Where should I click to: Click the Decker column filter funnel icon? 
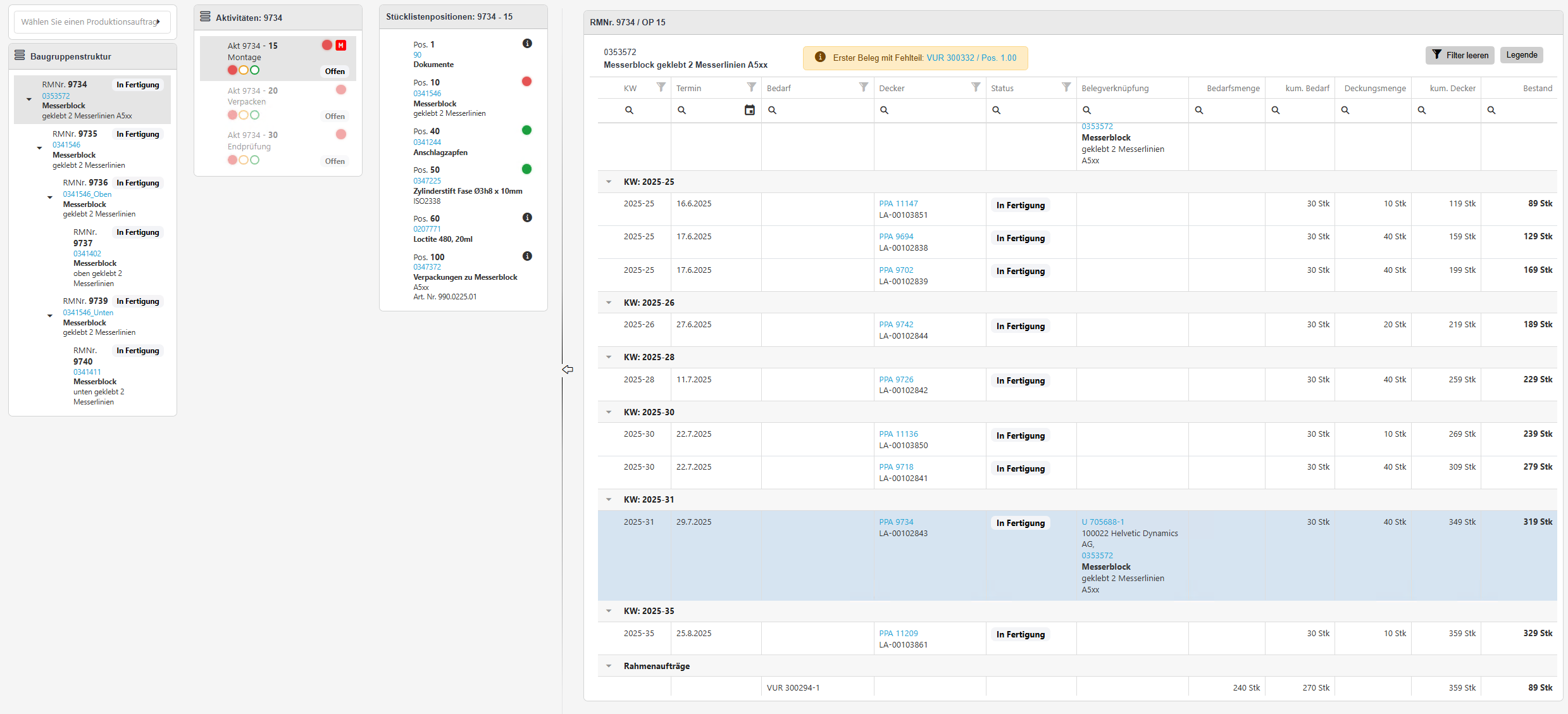[976, 87]
